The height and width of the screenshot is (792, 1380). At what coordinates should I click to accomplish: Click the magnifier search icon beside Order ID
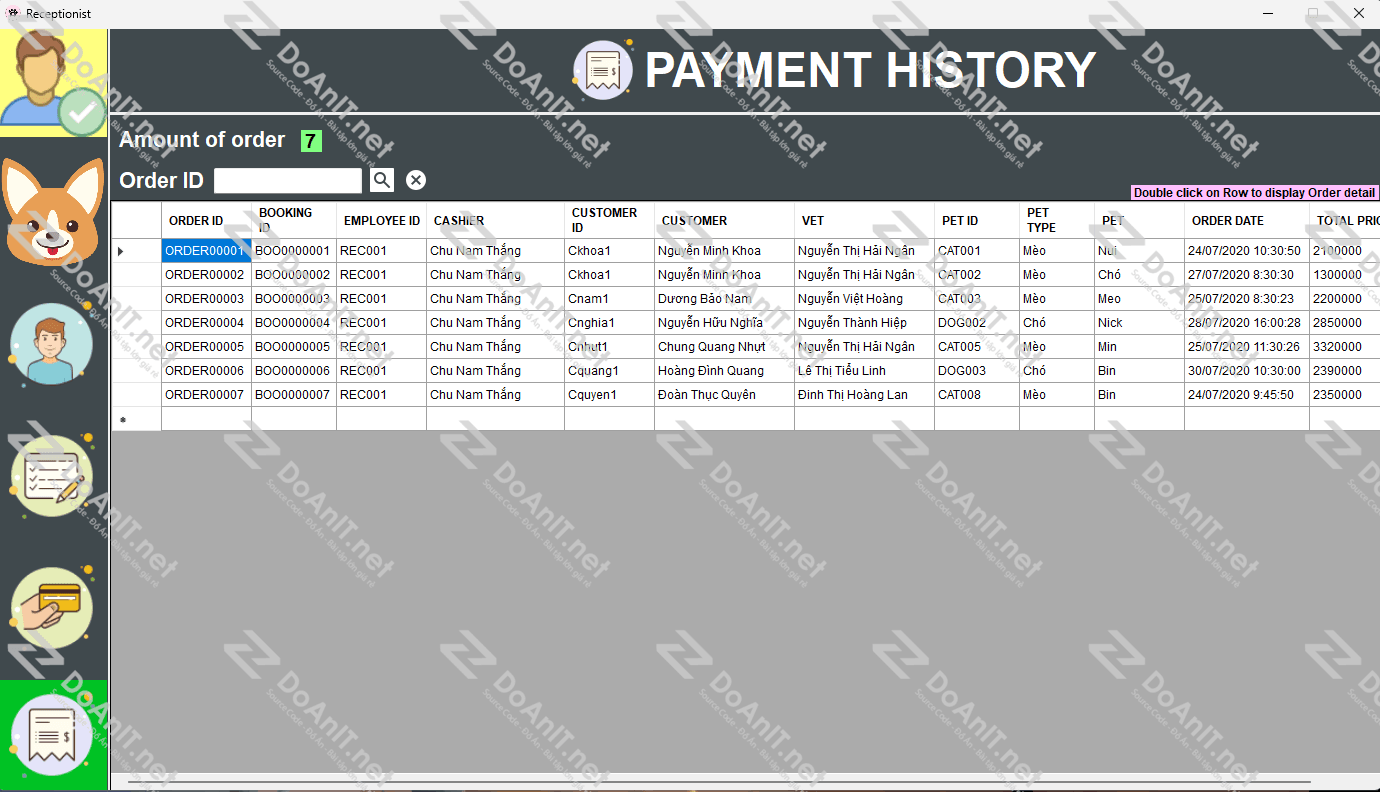[x=382, y=180]
